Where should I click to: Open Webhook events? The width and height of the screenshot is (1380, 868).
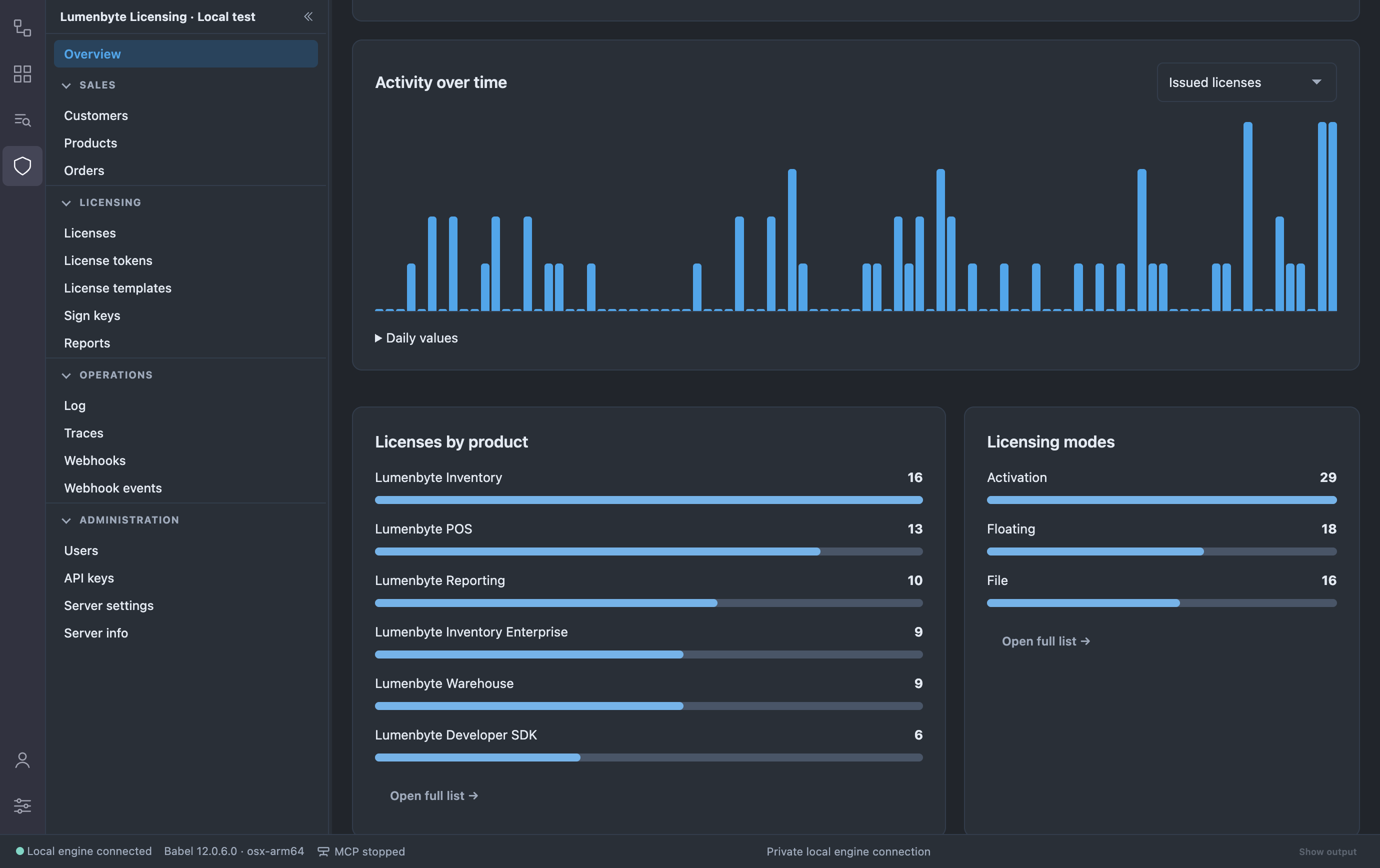pos(113,488)
